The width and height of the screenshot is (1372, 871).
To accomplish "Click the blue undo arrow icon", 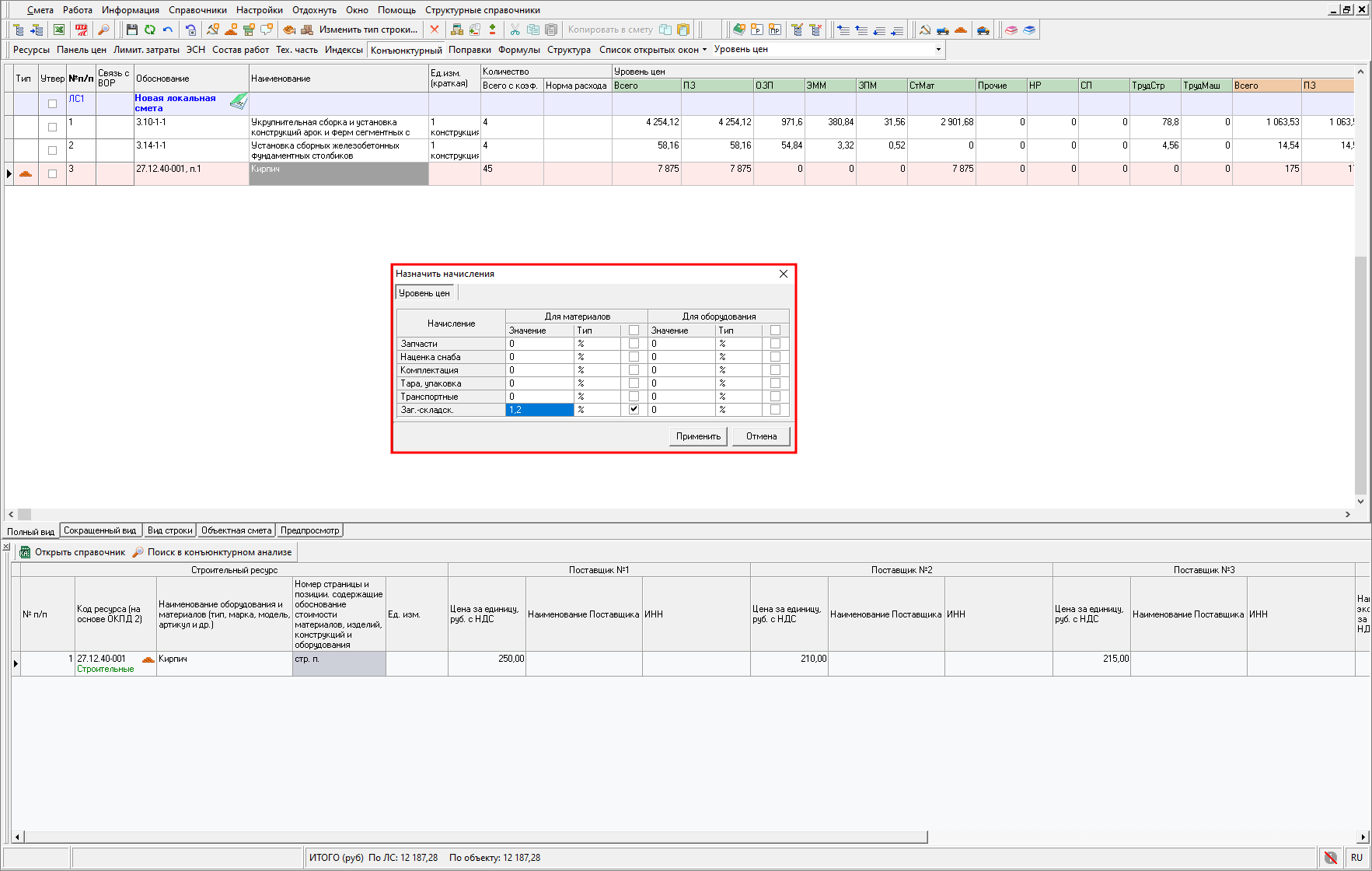I will [x=168, y=30].
